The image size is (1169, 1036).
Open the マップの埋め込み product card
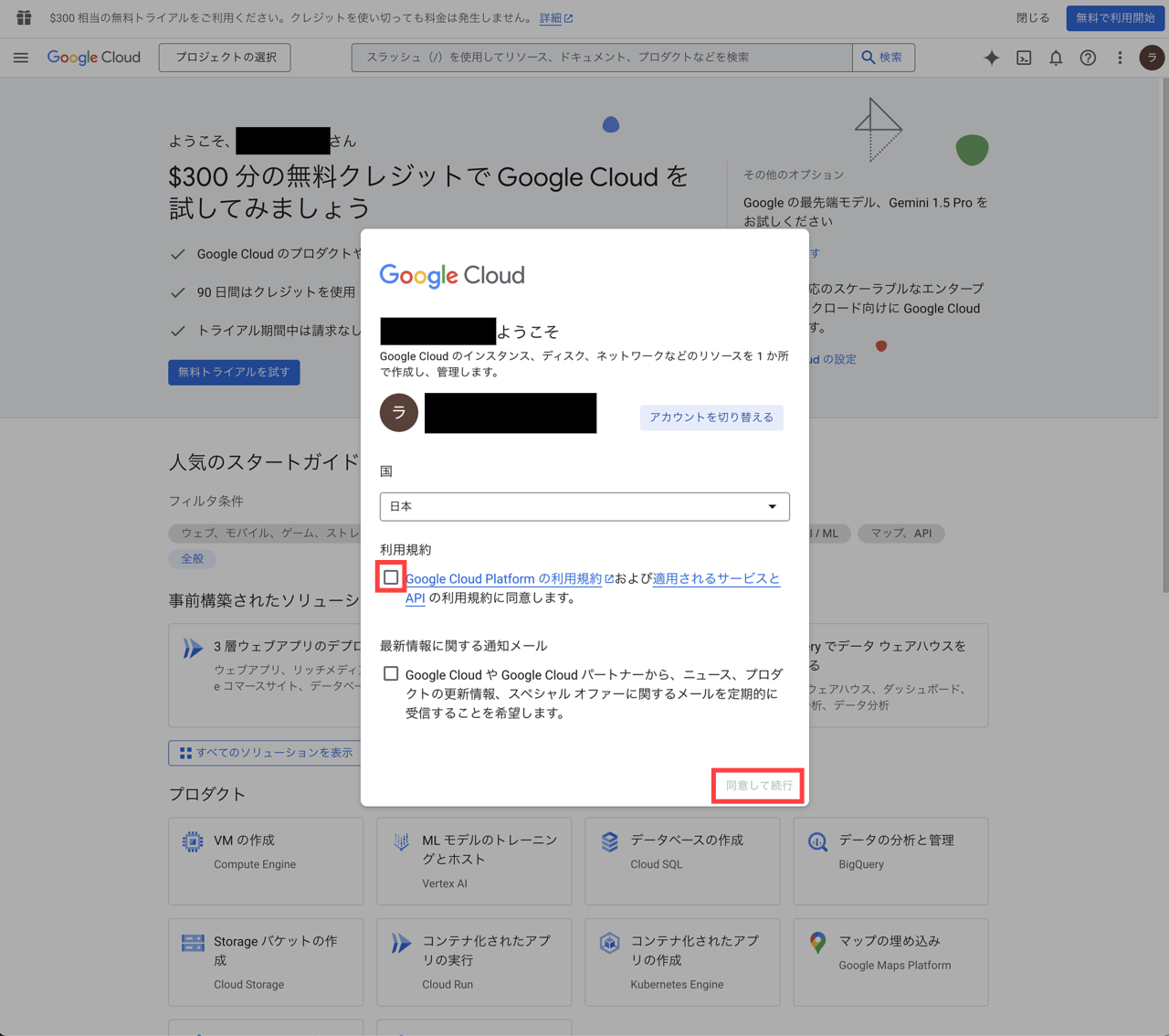(890, 962)
